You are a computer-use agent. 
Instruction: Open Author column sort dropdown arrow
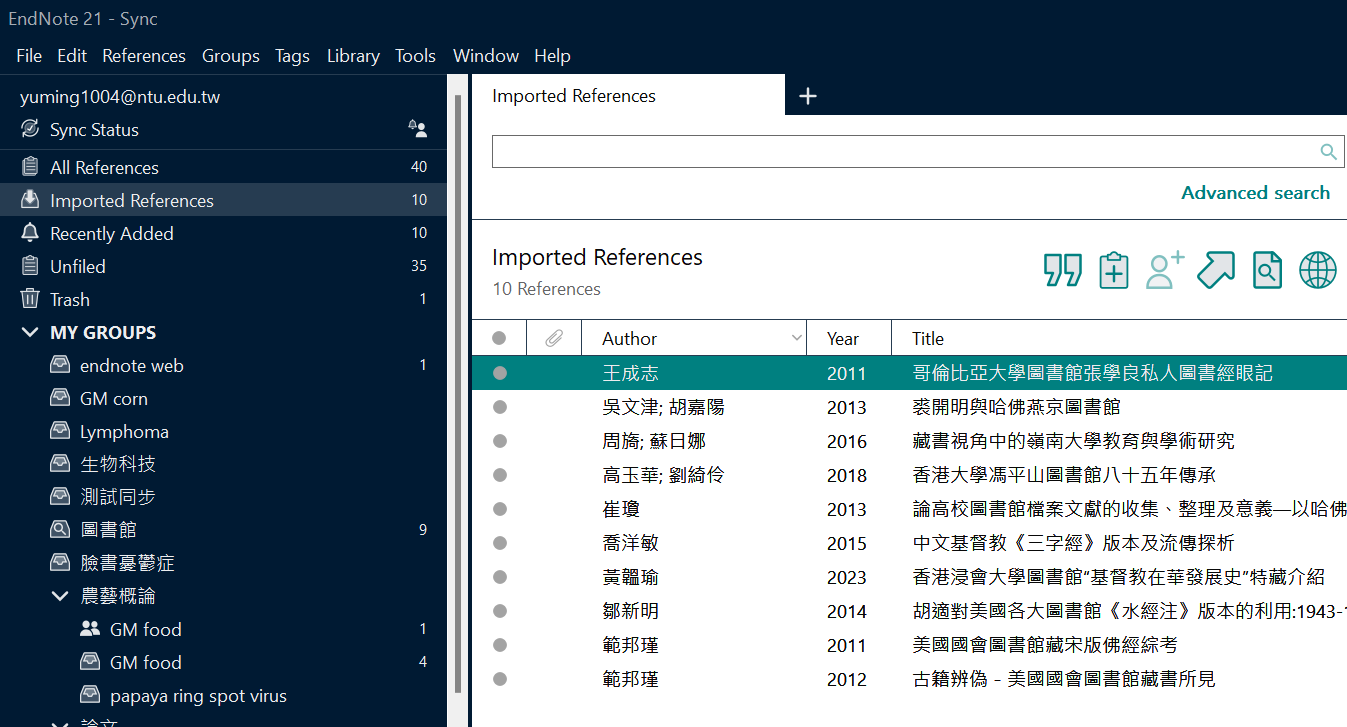click(797, 338)
